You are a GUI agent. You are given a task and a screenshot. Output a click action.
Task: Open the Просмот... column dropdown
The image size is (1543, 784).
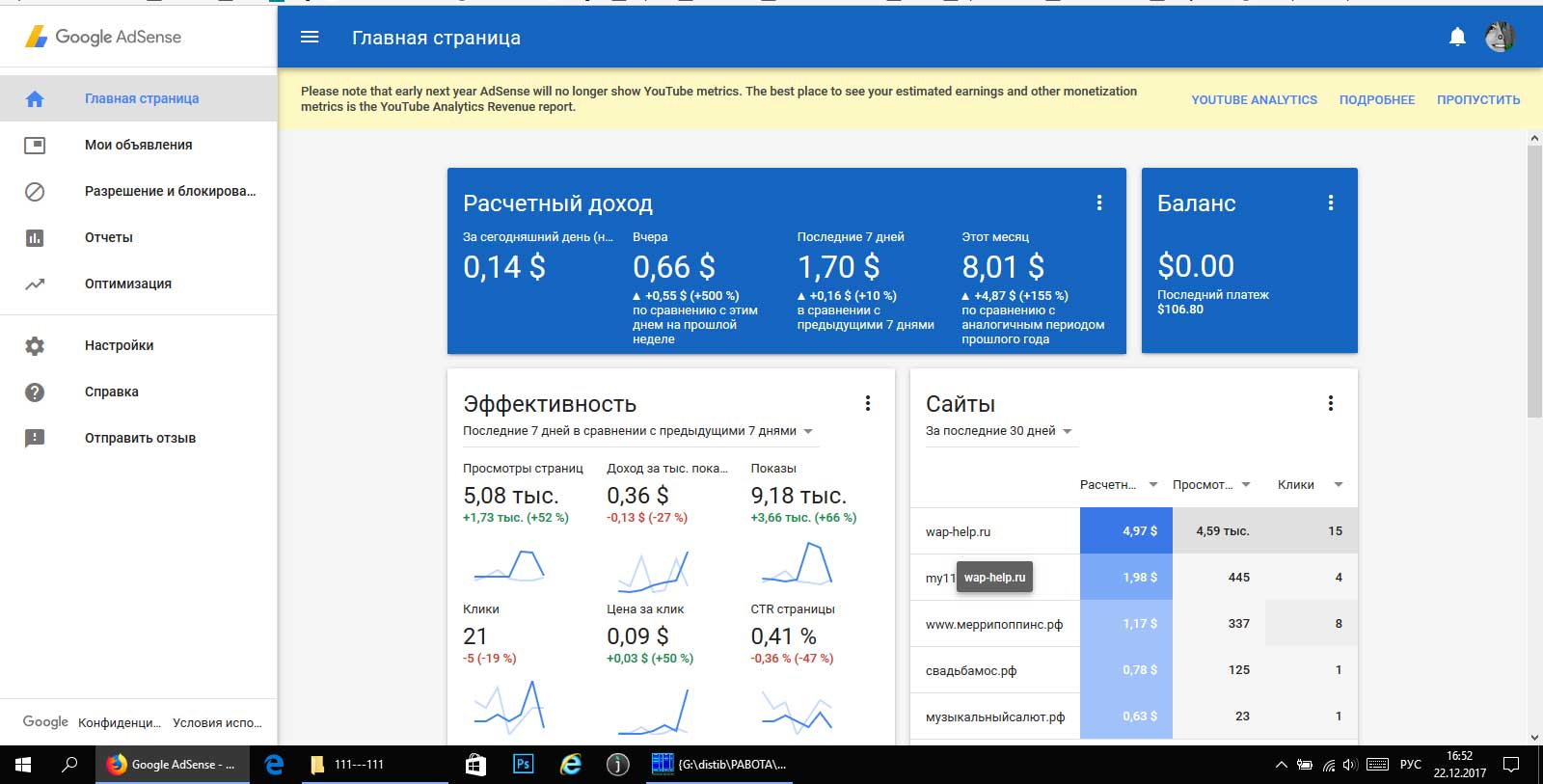1246,485
